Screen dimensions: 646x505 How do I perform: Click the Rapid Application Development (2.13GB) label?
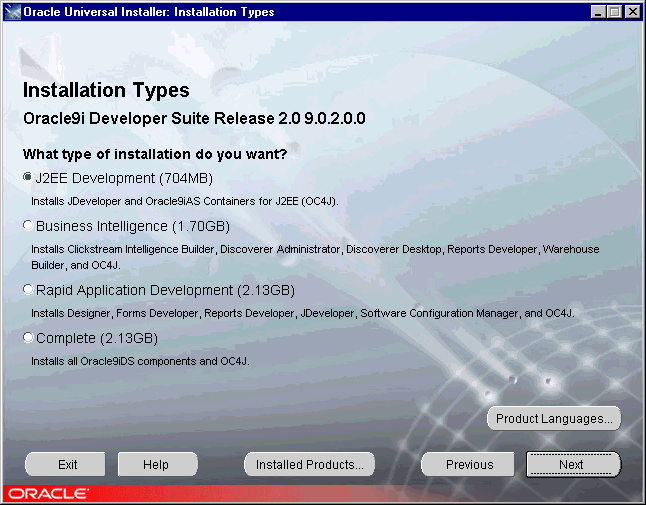tap(165, 290)
